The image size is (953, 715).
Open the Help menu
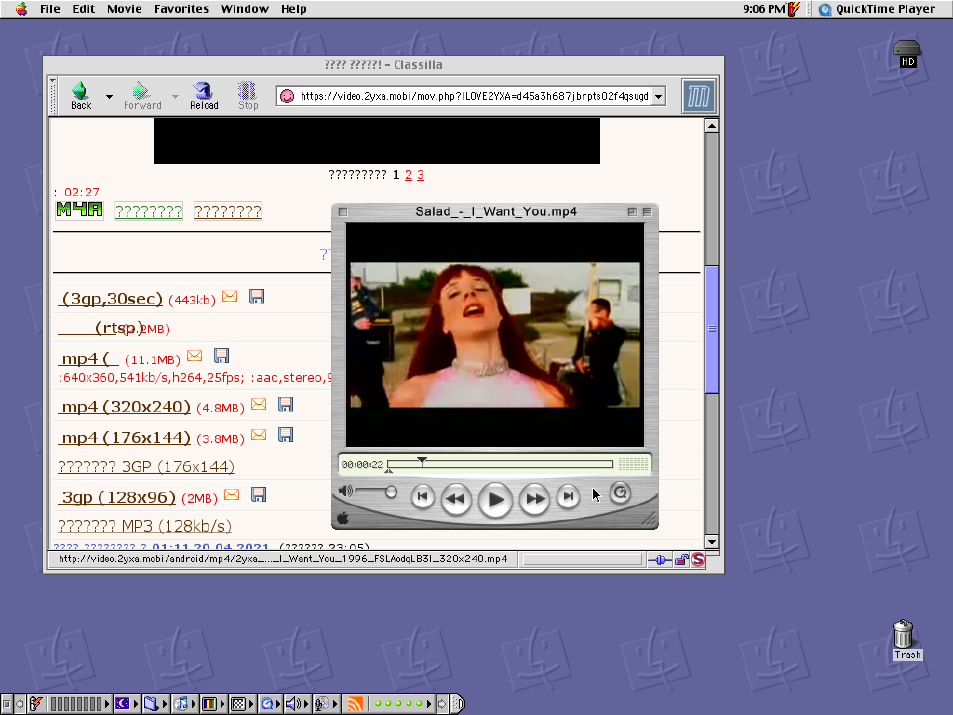tap(294, 9)
